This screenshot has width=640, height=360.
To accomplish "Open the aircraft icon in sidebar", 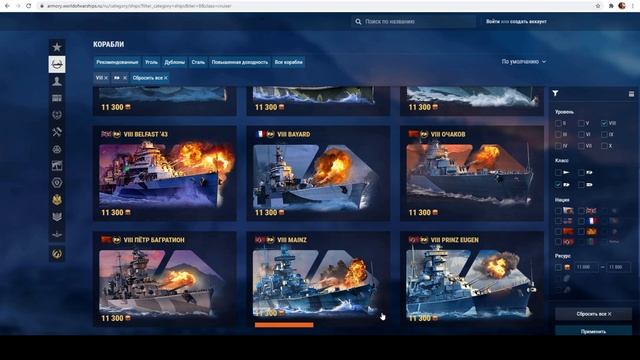I will pyautogui.click(x=57, y=234).
